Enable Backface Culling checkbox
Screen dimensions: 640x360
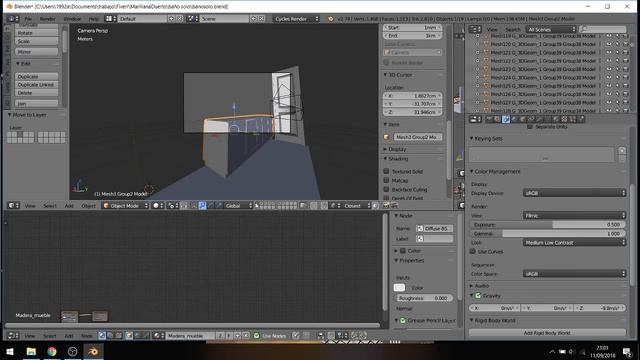pyautogui.click(x=386, y=189)
